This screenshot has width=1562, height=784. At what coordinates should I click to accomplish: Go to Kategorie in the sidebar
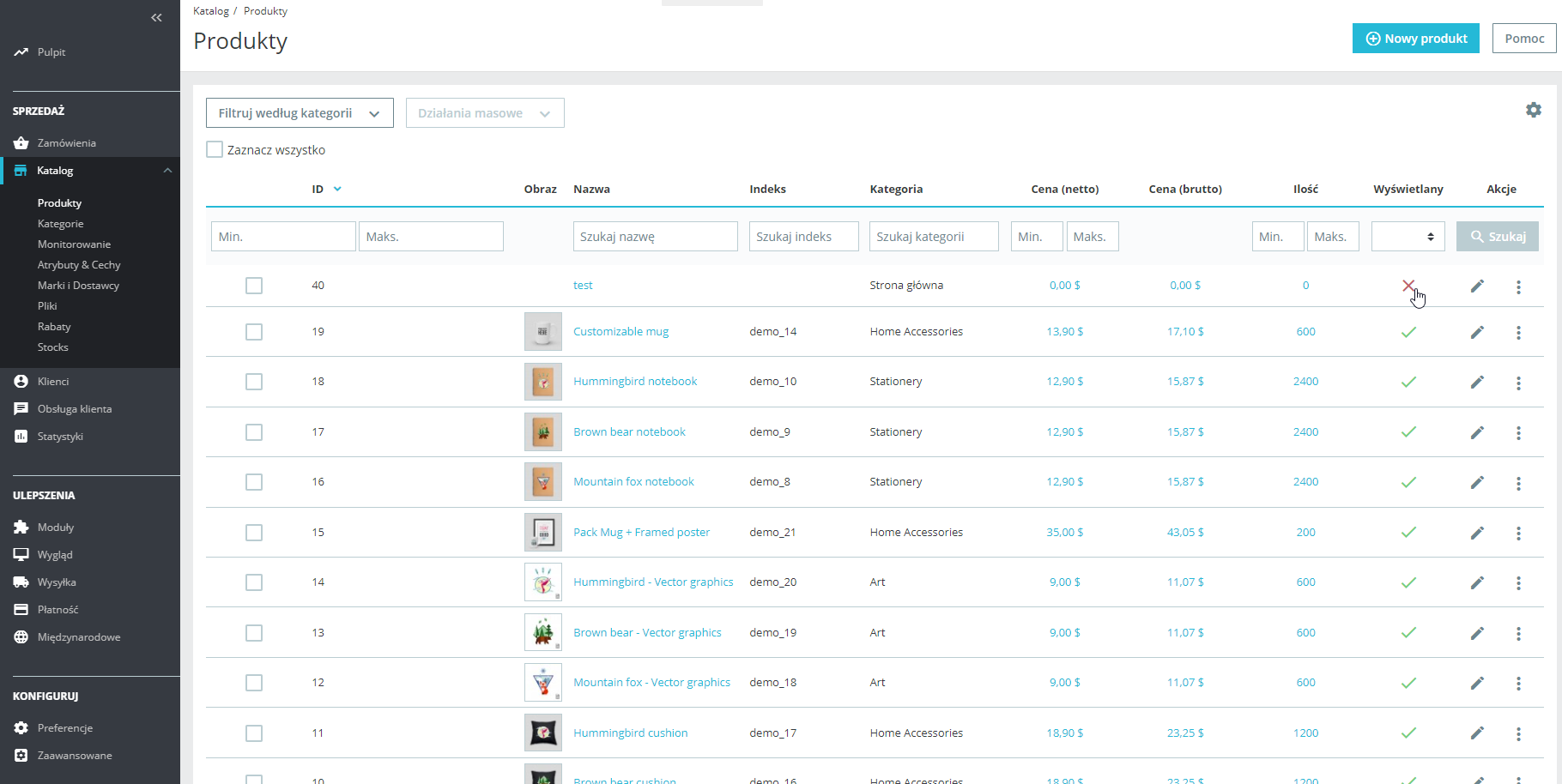click(60, 224)
